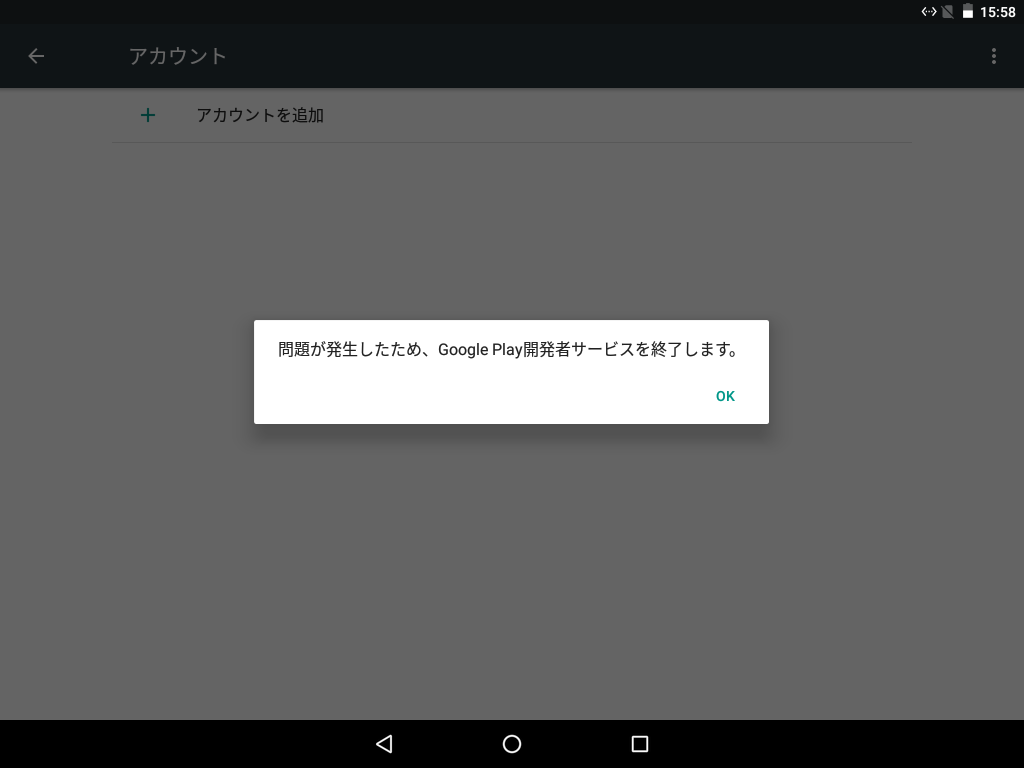Tap OK to dismiss the error dialog
Viewport: 1024px width, 768px height.
point(725,396)
